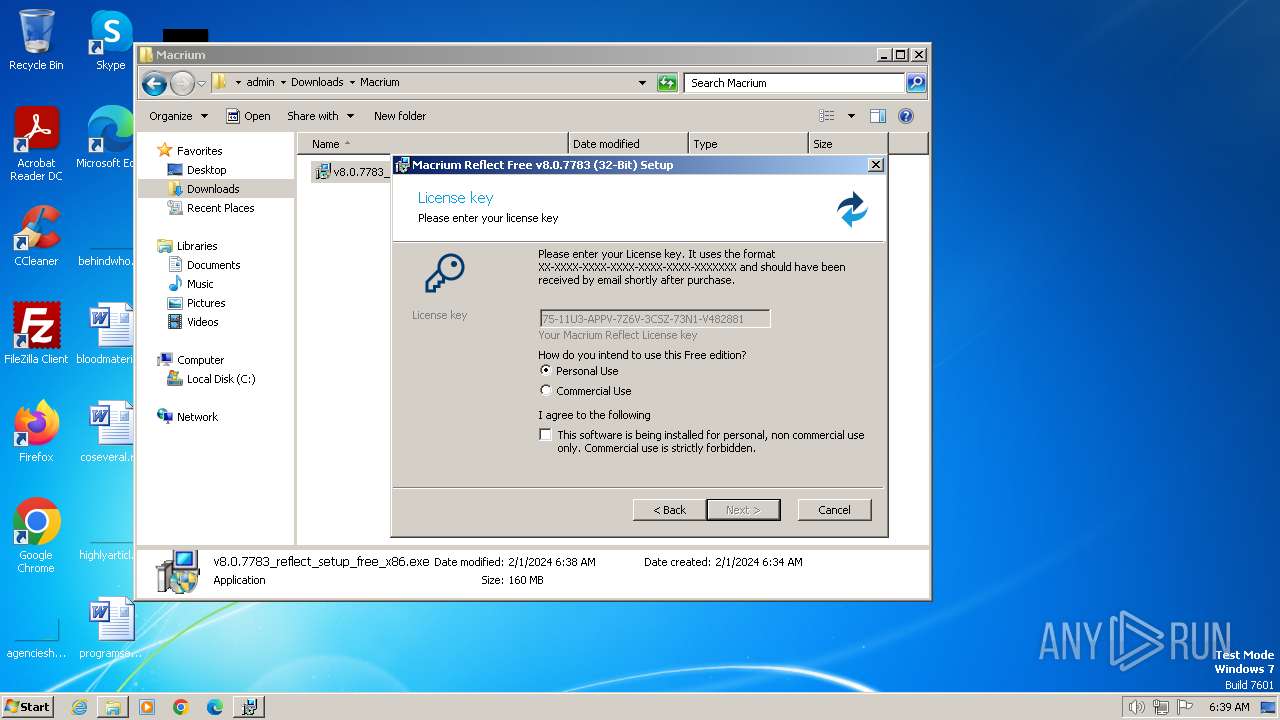Click Downloads in the address breadcrumb

click(x=317, y=83)
